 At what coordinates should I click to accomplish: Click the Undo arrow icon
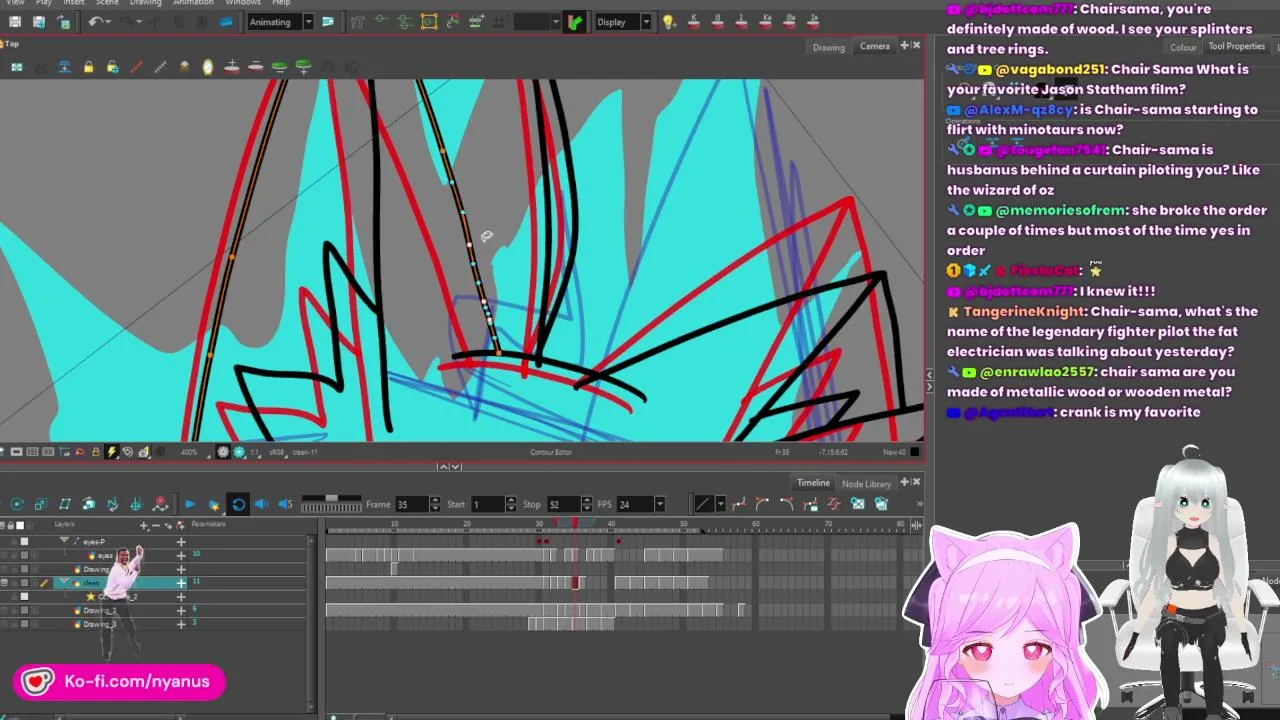95,22
